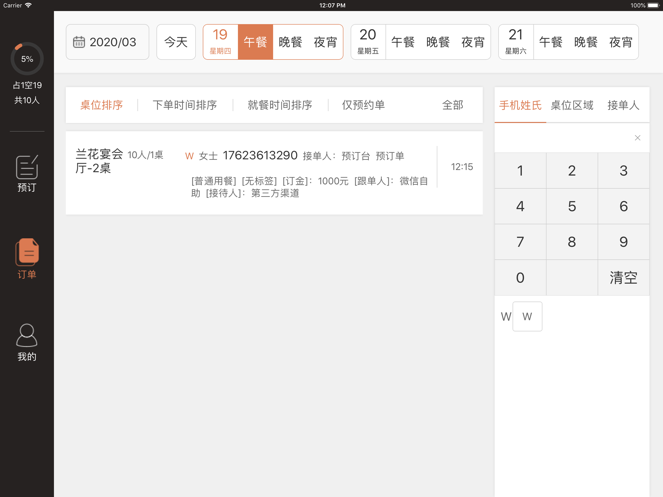
Task: Sort by 就餐时间排序
Action: (x=280, y=105)
